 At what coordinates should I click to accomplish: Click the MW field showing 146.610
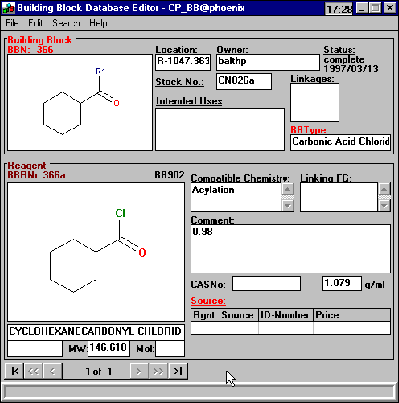108,348
